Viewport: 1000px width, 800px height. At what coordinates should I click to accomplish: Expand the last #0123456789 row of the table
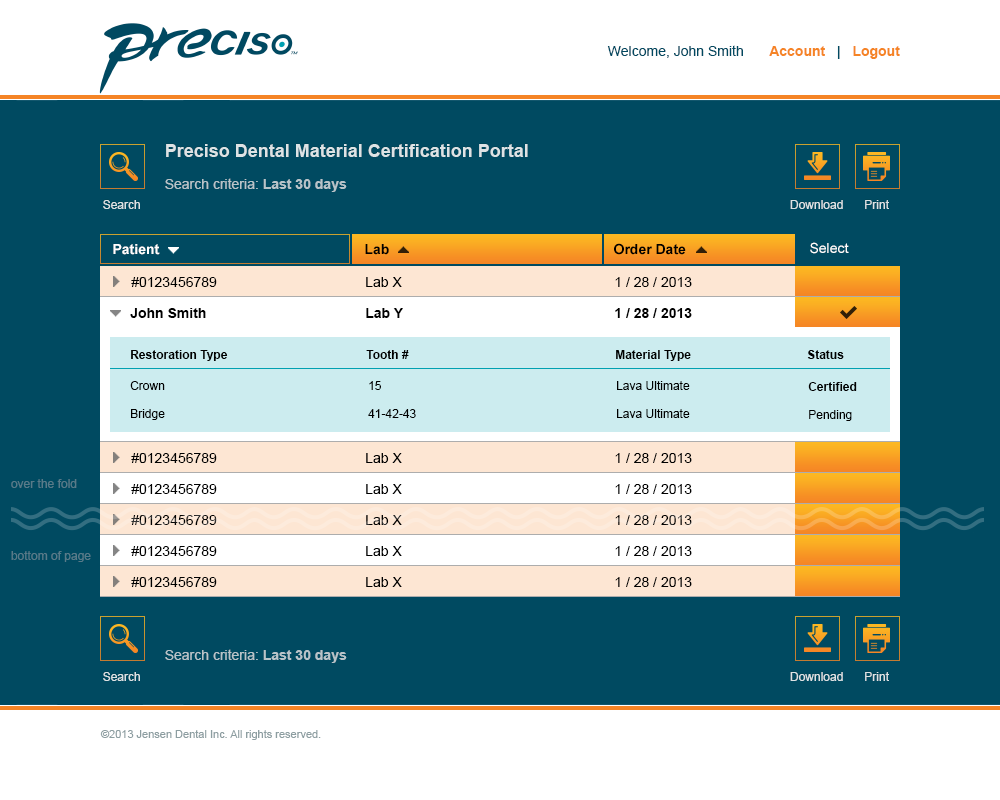pos(116,582)
